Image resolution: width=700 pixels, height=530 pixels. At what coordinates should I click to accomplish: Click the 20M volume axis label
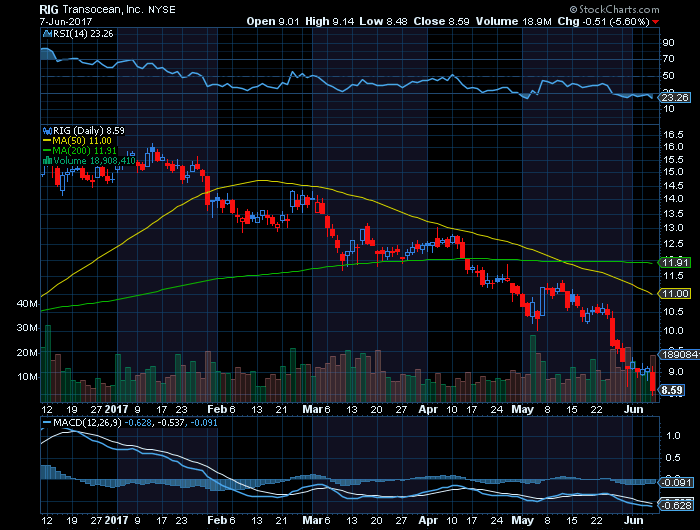[27, 353]
